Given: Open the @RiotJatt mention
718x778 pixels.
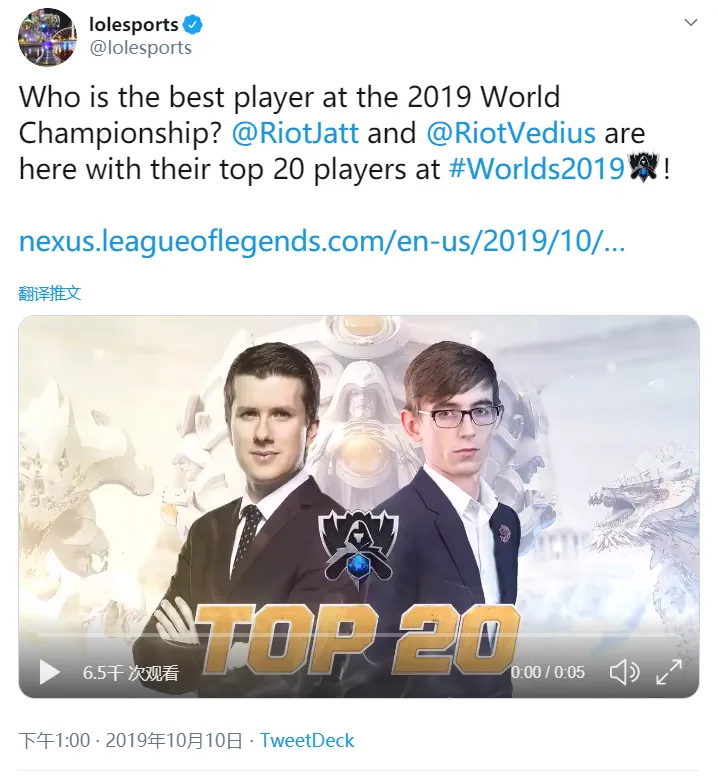Looking at the screenshot, I should click(295, 133).
